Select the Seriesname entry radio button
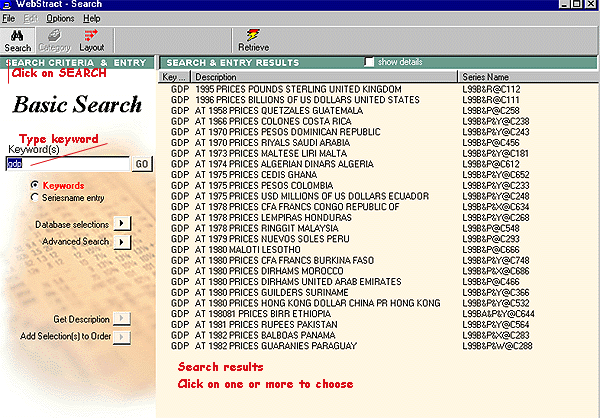 point(35,198)
